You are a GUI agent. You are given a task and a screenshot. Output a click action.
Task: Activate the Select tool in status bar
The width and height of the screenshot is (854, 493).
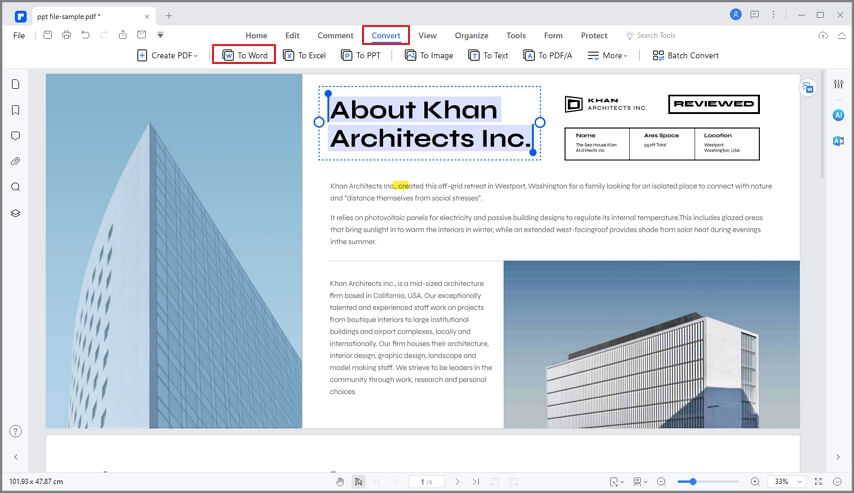[358, 482]
